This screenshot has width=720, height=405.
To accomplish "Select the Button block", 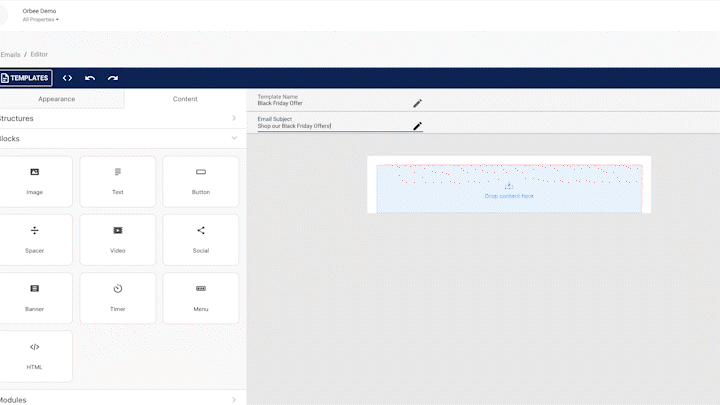I will [201, 181].
